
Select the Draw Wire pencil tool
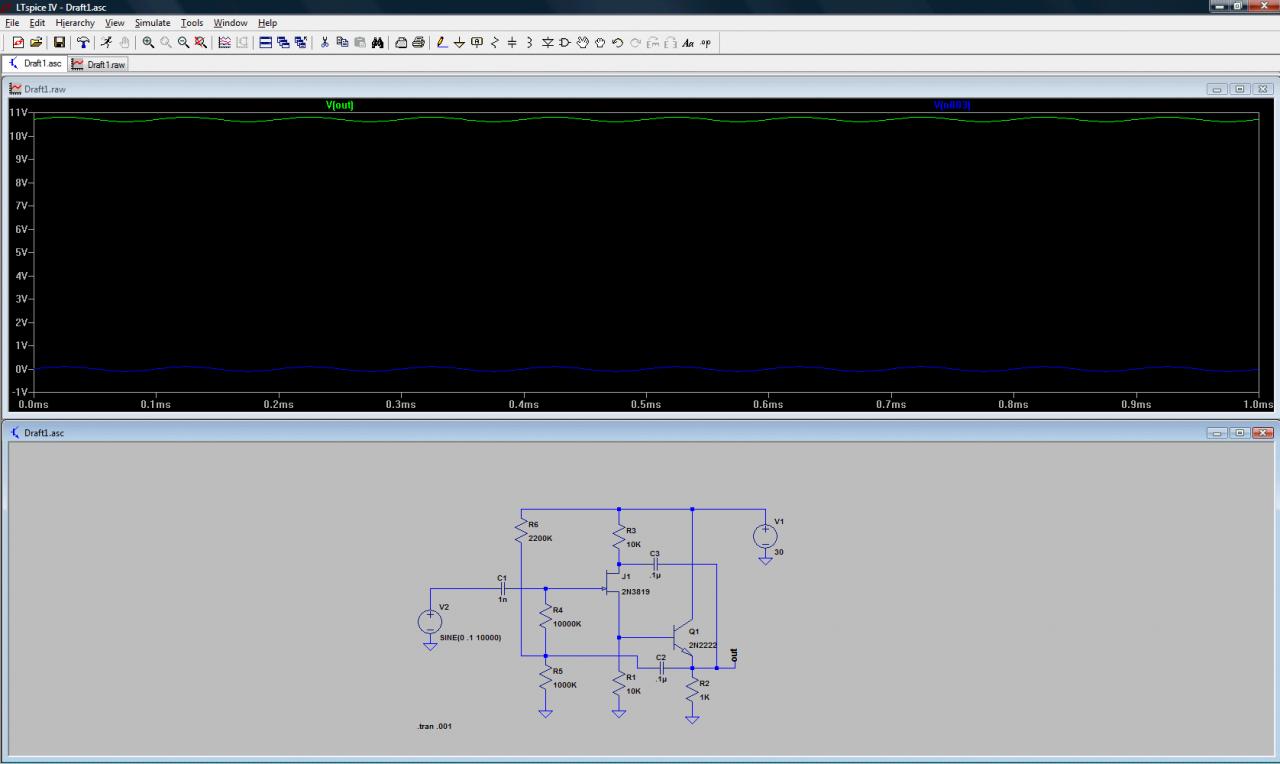442,42
